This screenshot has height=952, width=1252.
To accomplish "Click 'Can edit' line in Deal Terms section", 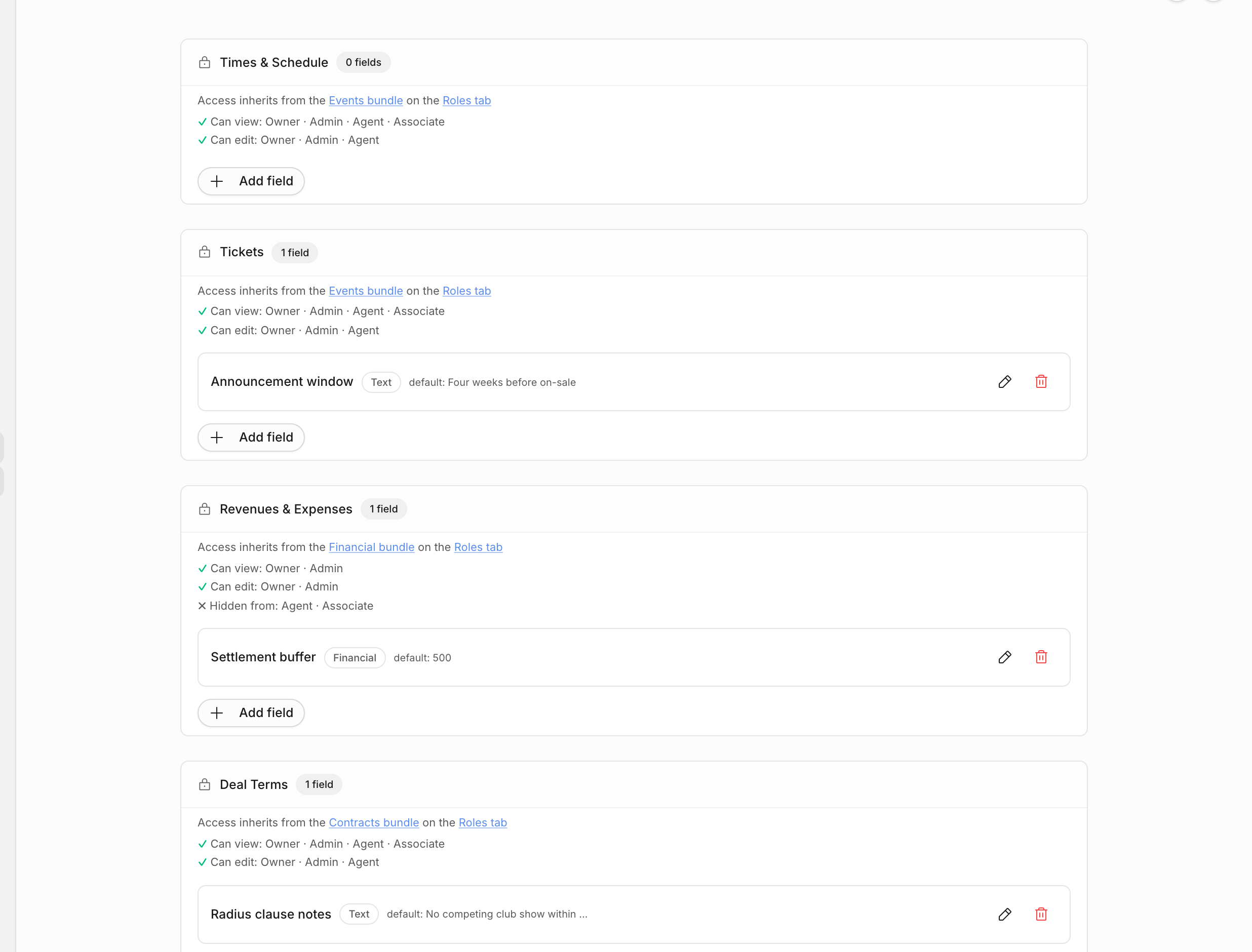I will click(x=289, y=862).
